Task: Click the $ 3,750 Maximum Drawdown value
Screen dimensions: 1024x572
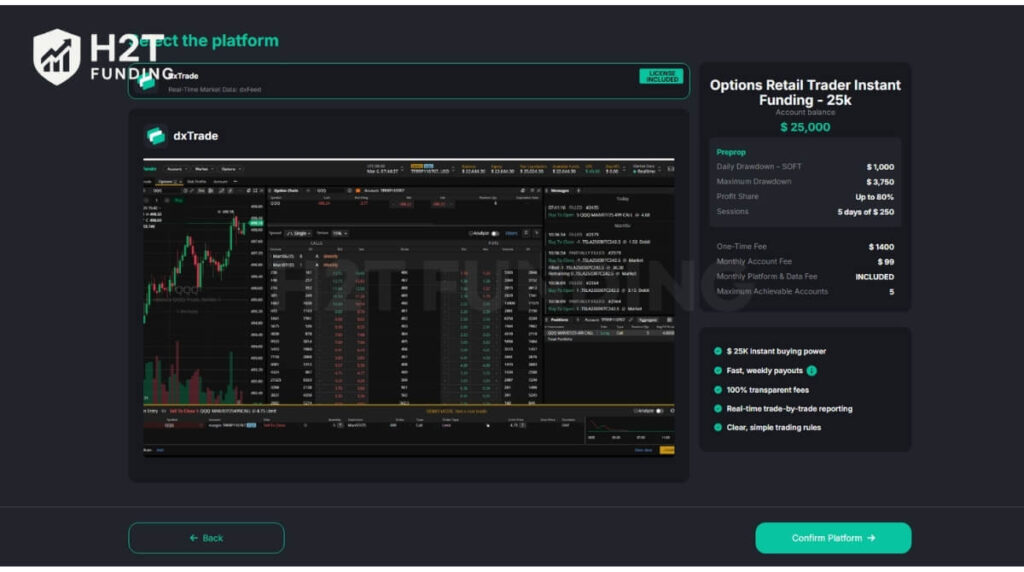Action: pos(880,182)
